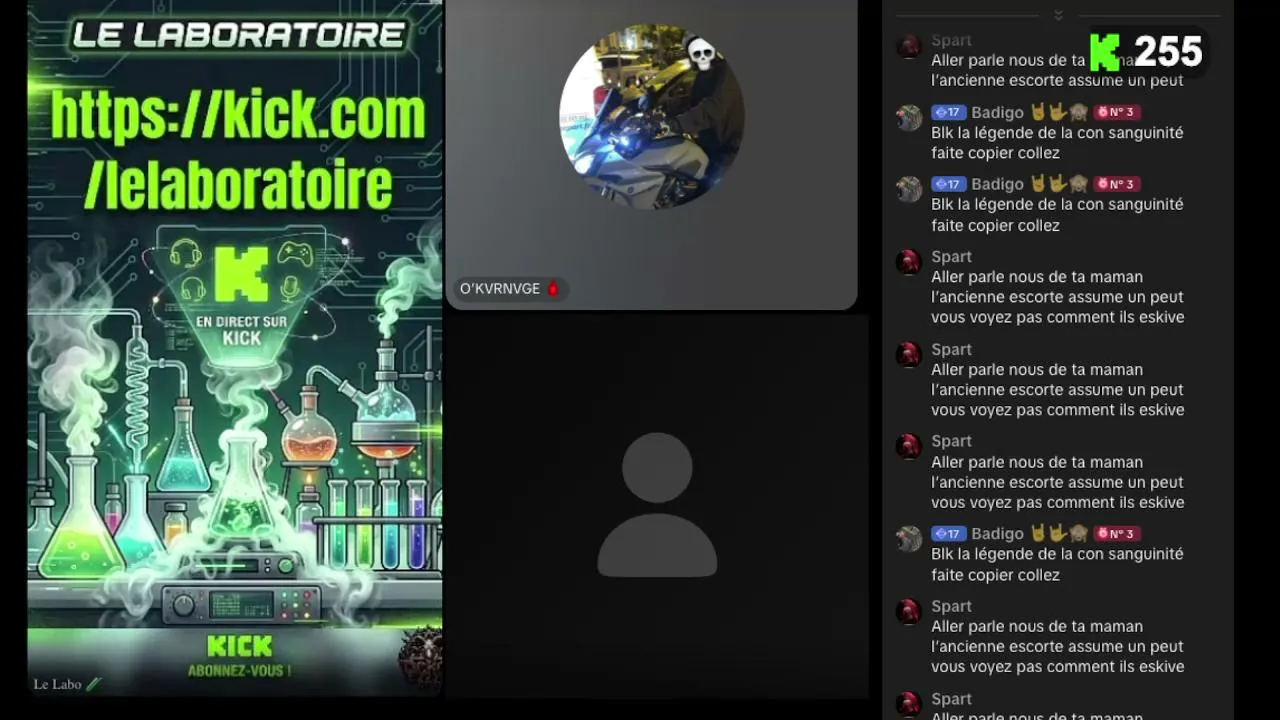Click the 255 viewer count
Viewport: 1280px width, 720px height.
(x=1168, y=52)
